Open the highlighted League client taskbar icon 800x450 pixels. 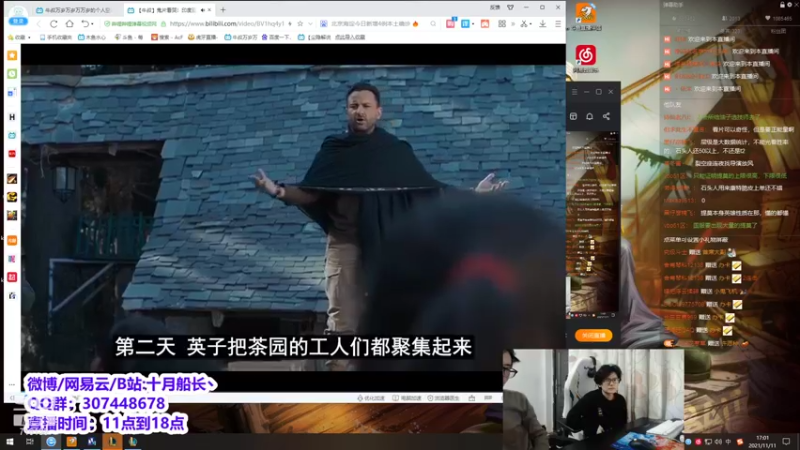tap(112, 441)
